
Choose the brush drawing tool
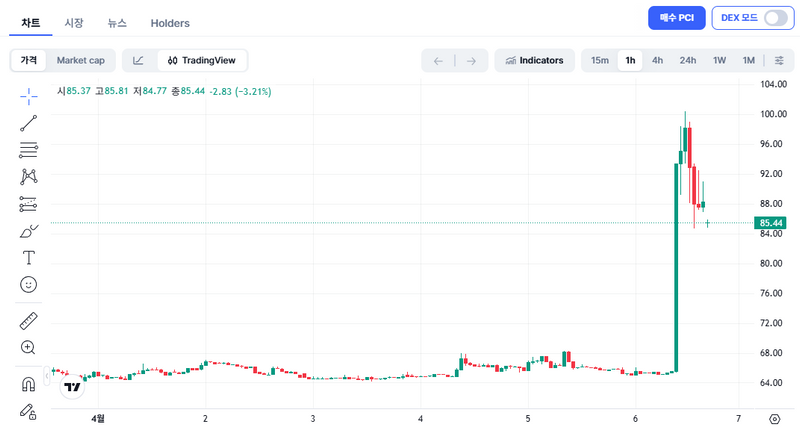(x=28, y=231)
